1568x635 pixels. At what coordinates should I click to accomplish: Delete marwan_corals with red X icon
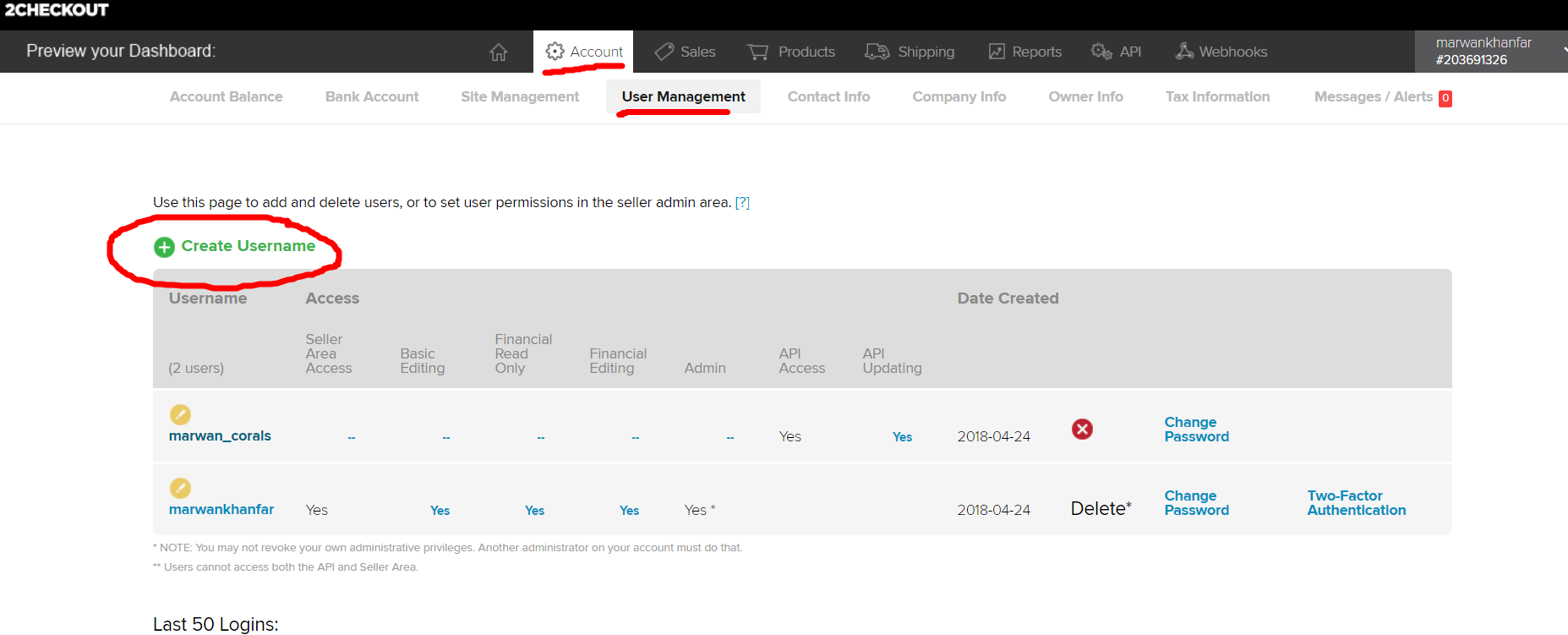point(1082,429)
